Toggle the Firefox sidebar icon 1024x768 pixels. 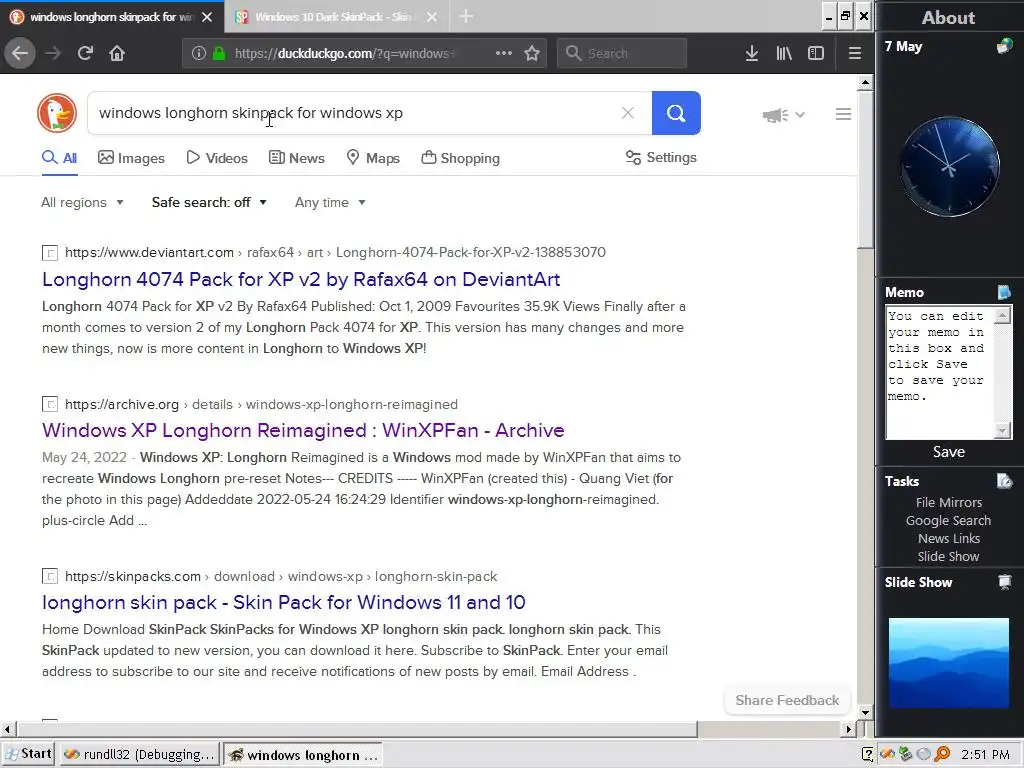(816, 53)
